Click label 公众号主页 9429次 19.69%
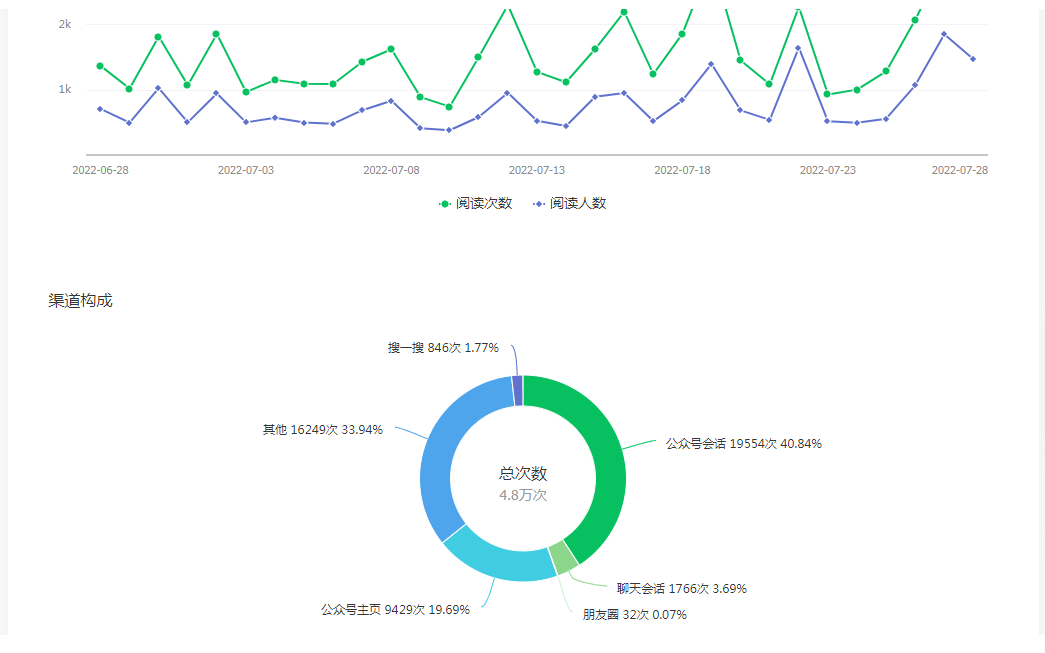1045x653 pixels. [395, 610]
